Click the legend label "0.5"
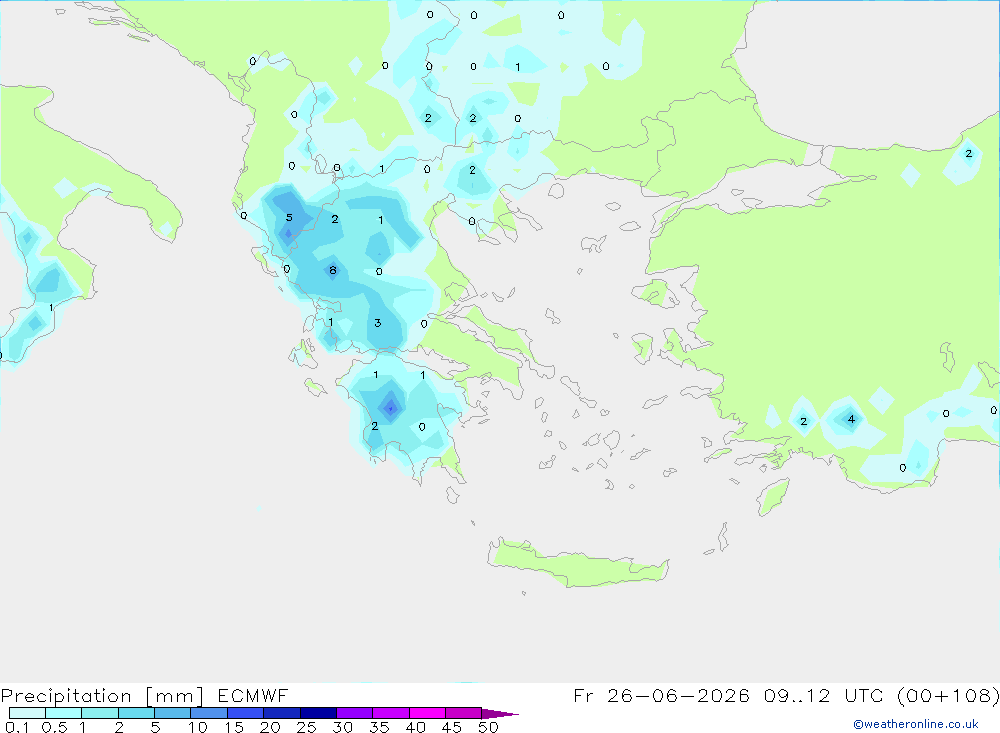Screen dimensions: 1000x733 point(54,727)
